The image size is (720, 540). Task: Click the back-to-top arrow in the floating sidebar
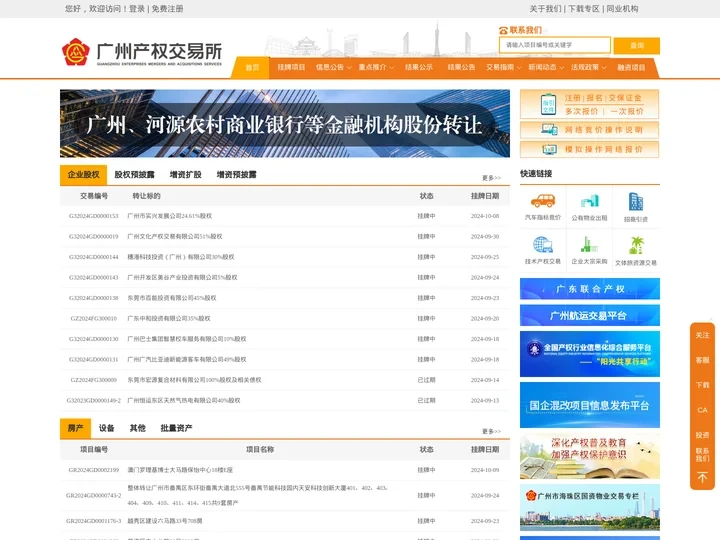click(702, 478)
